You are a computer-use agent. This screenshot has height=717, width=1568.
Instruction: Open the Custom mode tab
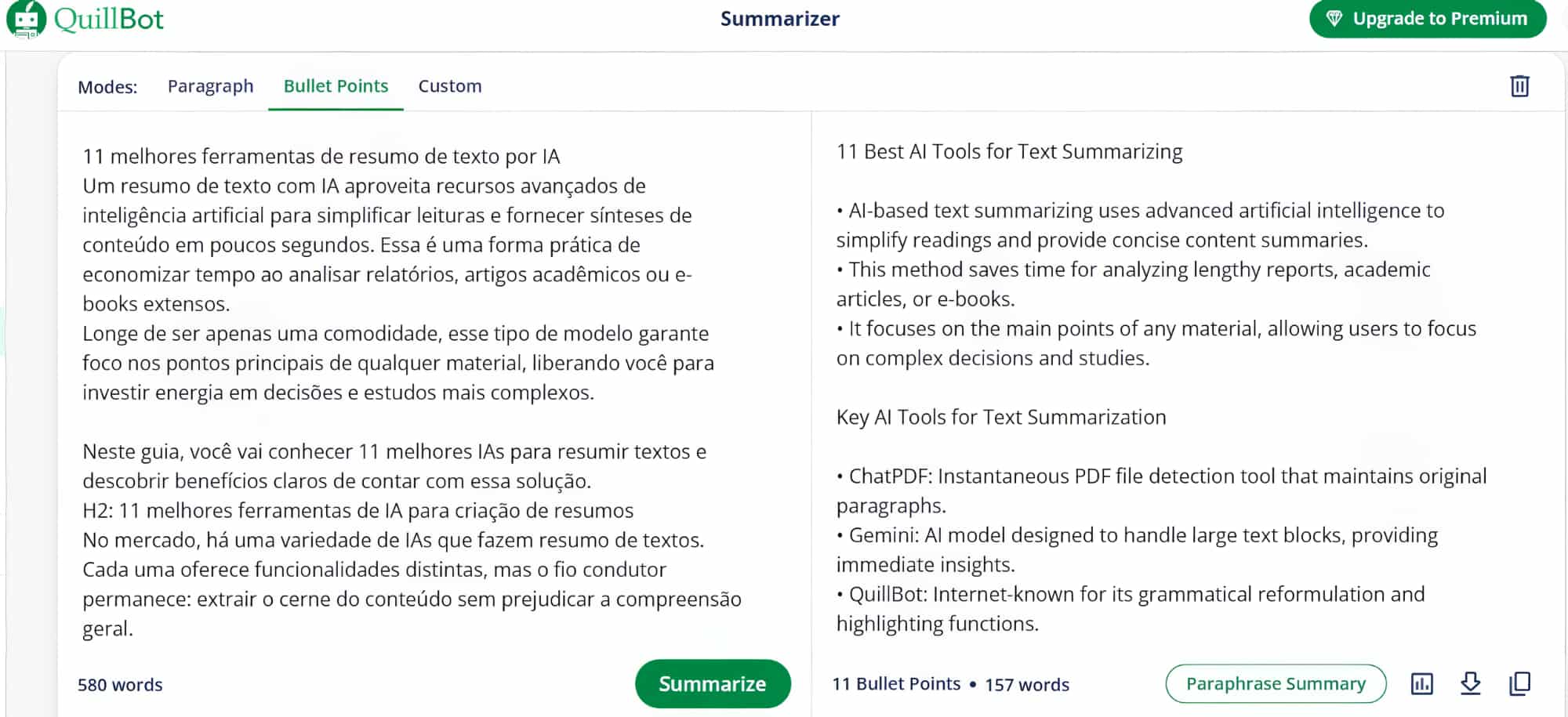point(450,85)
